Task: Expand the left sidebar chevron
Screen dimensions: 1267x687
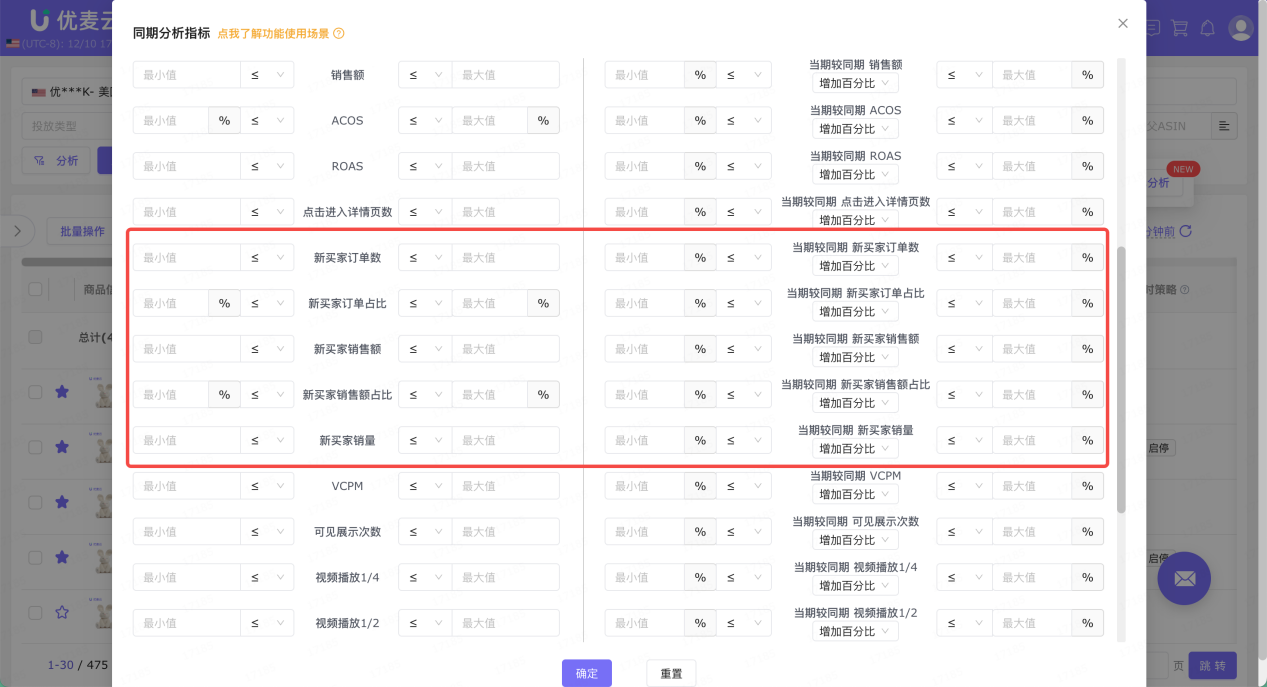Action: (x=17, y=231)
